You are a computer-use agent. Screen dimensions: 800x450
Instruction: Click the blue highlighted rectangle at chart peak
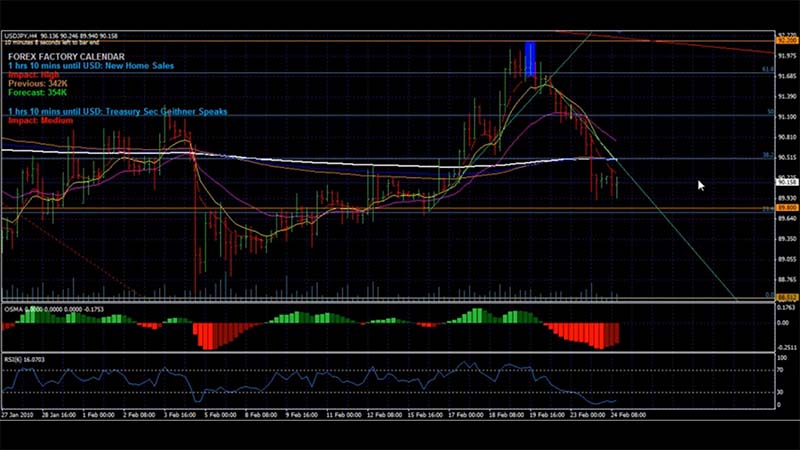(531, 59)
